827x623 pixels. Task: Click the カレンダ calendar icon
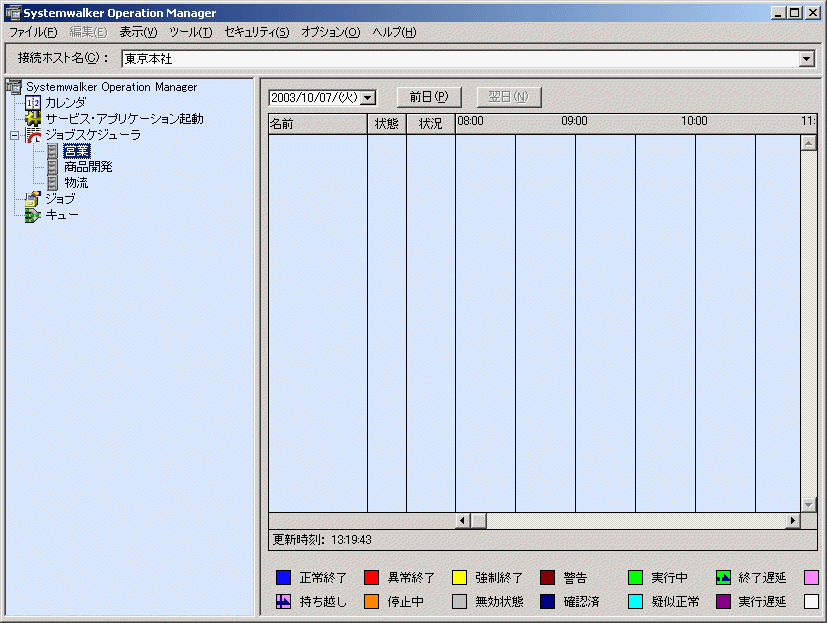pos(33,102)
